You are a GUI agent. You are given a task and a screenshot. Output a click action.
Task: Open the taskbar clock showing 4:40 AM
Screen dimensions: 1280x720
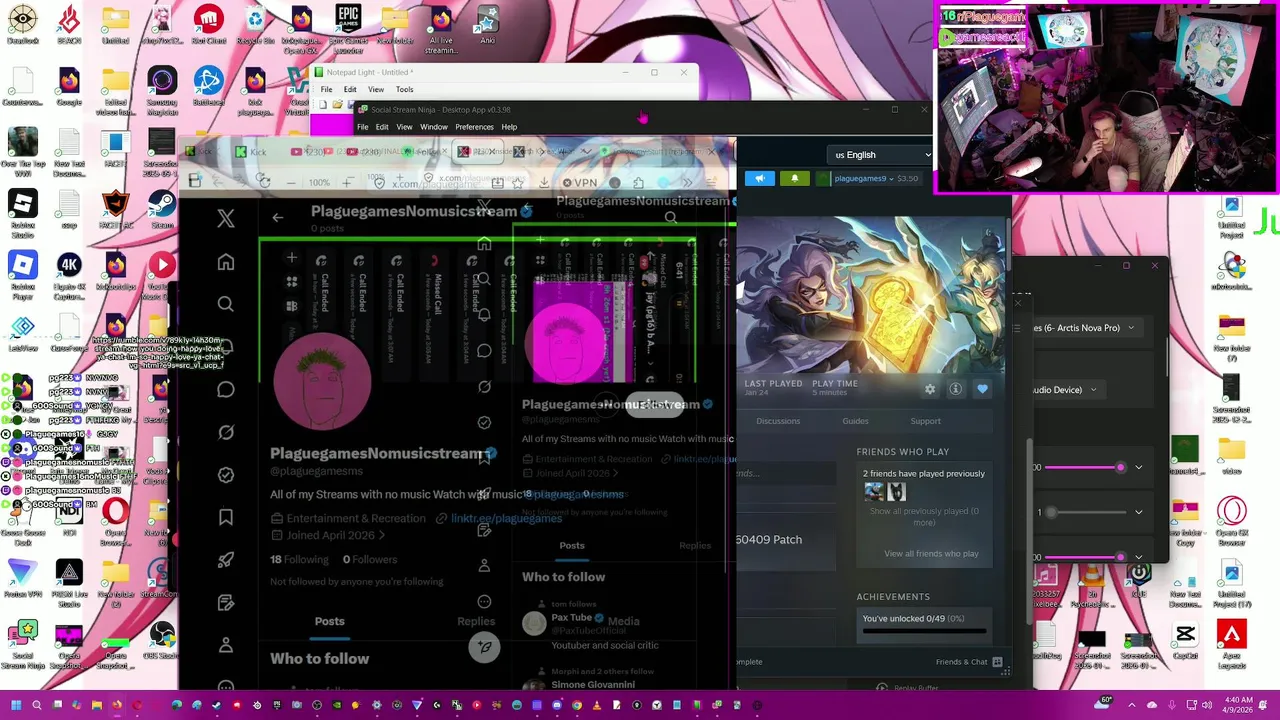click(x=1238, y=705)
